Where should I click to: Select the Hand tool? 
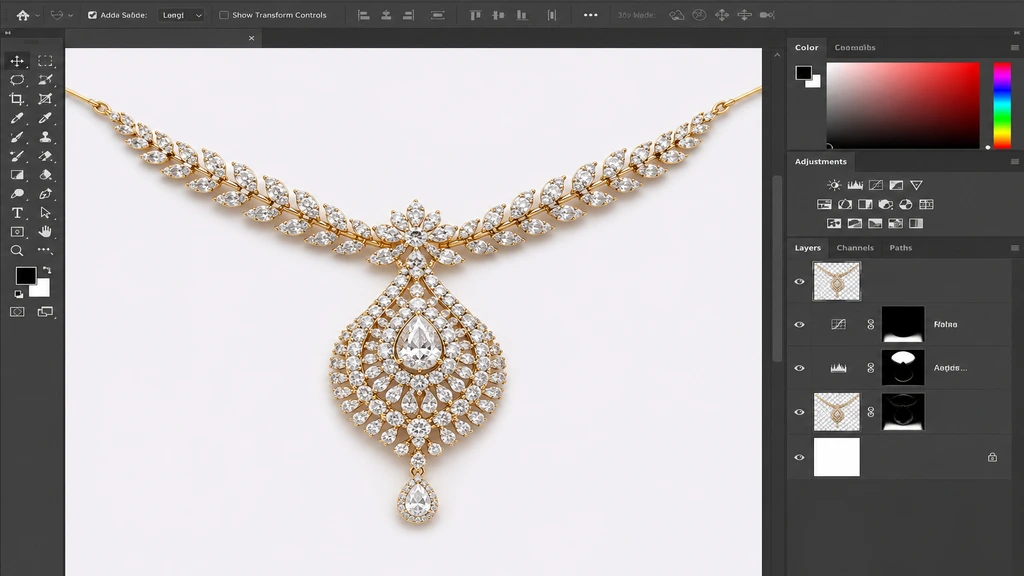[x=45, y=232]
